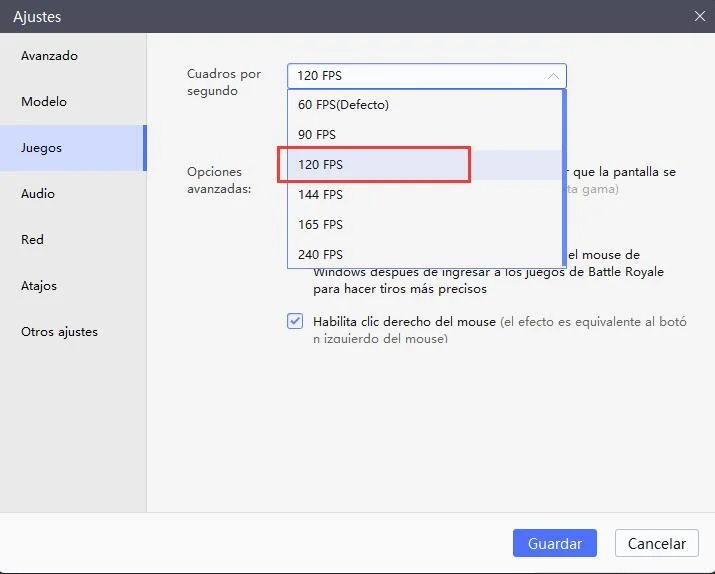Switch to the Modelo section
This screenshot has height=574, width=715.
click(x=73, y=102)
